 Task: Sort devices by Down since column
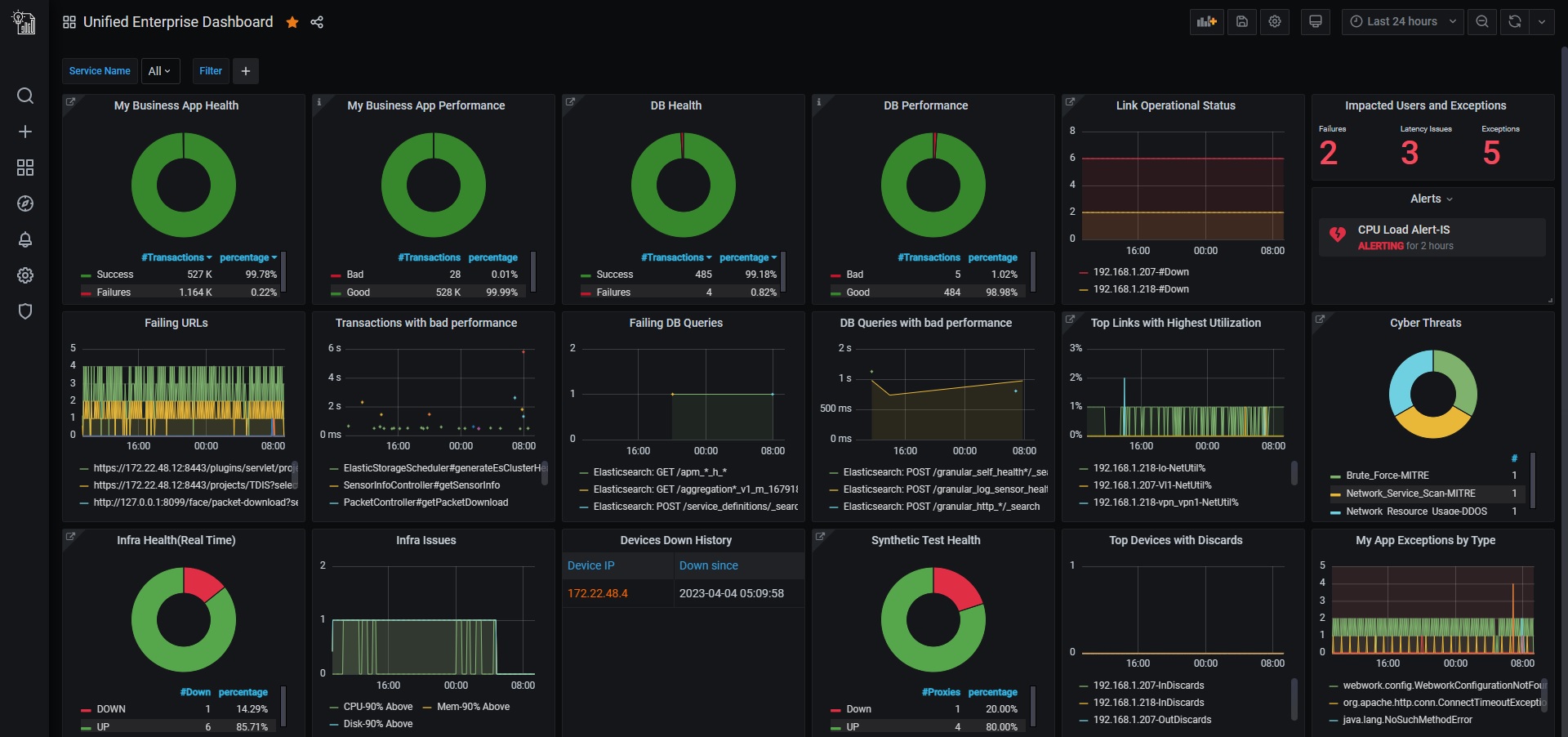coord(708,565)
